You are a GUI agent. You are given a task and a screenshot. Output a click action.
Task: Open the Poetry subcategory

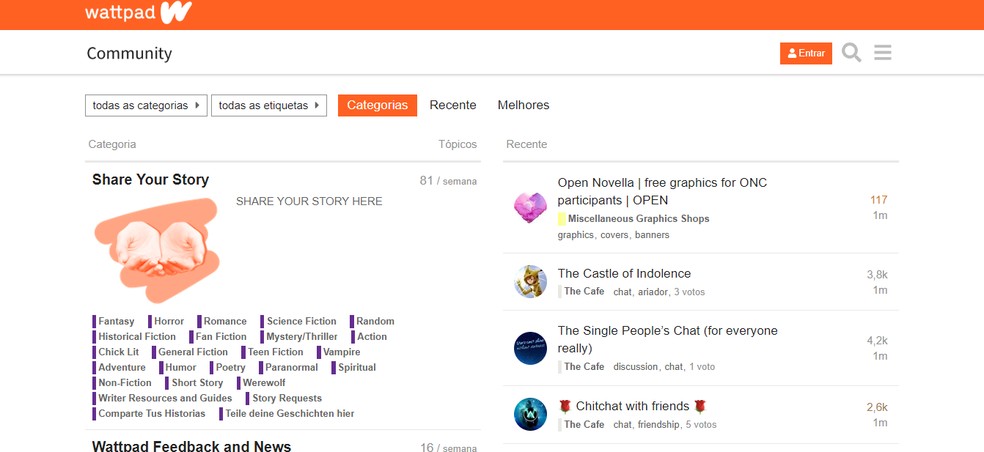coord(230,367)
